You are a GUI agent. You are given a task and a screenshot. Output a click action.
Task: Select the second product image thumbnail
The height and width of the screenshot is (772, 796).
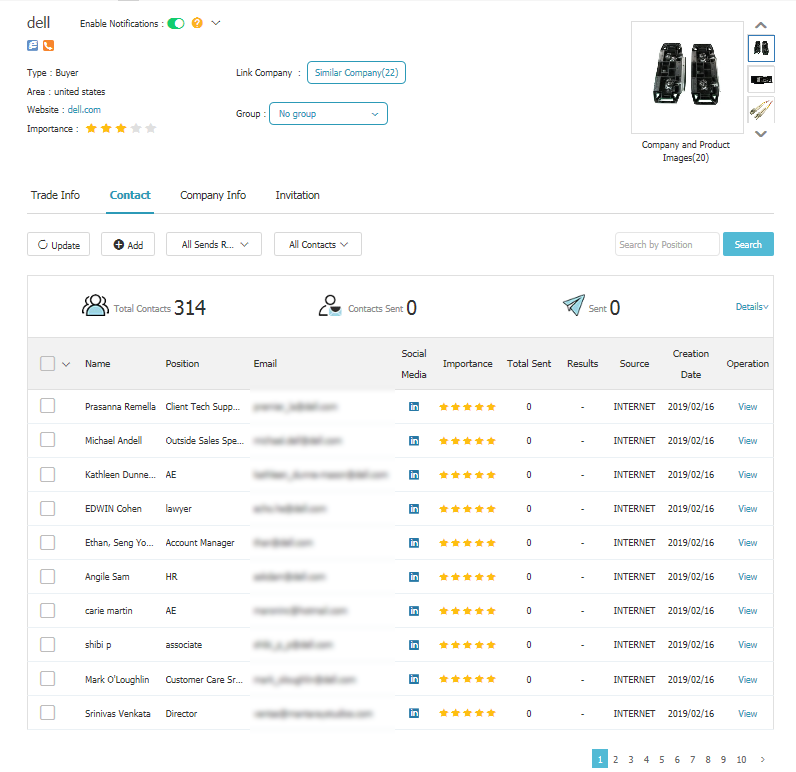pyautogui.click(x=761, y=80)
